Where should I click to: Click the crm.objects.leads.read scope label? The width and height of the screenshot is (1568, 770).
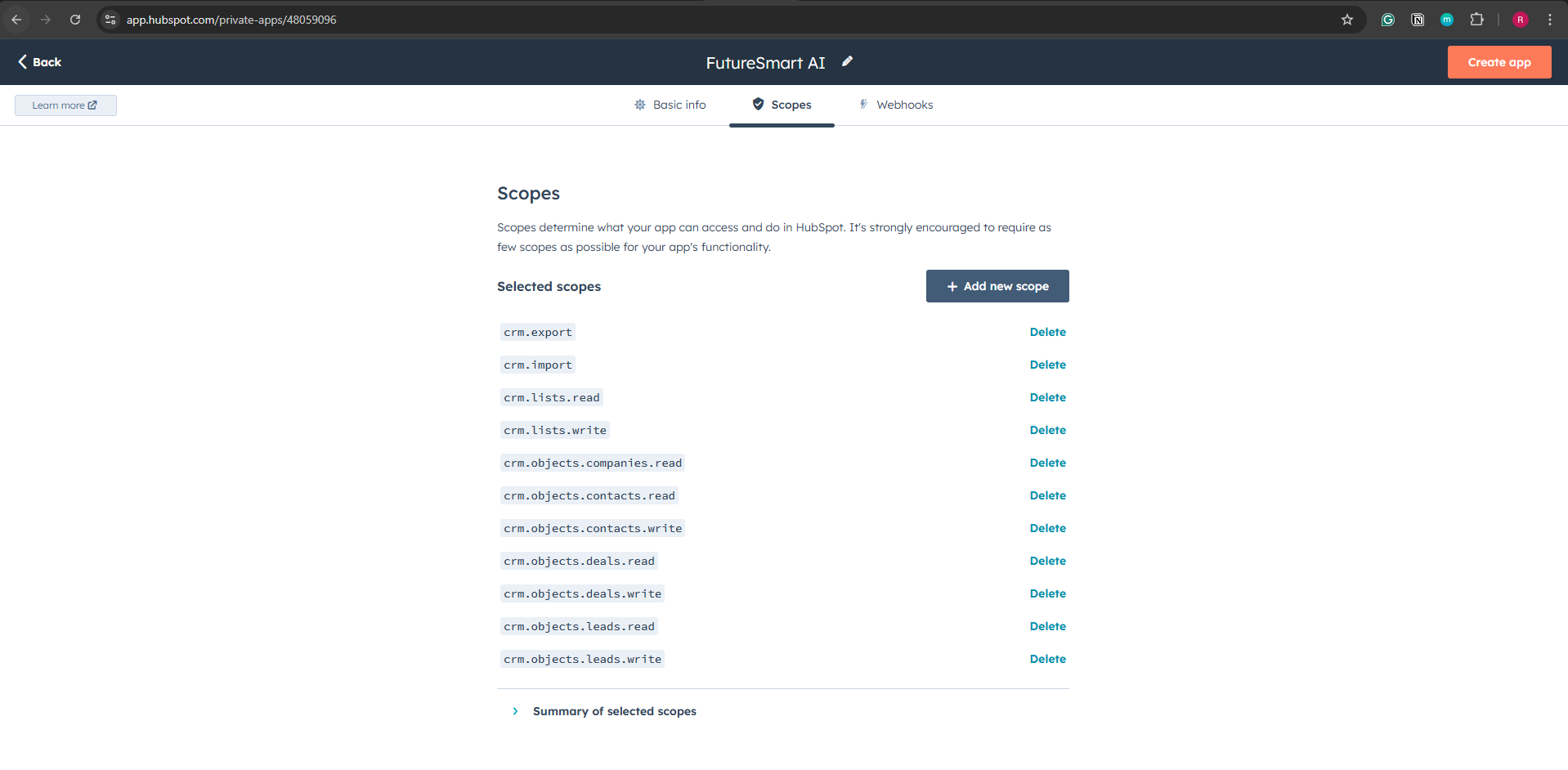click(x=579, y=626)
